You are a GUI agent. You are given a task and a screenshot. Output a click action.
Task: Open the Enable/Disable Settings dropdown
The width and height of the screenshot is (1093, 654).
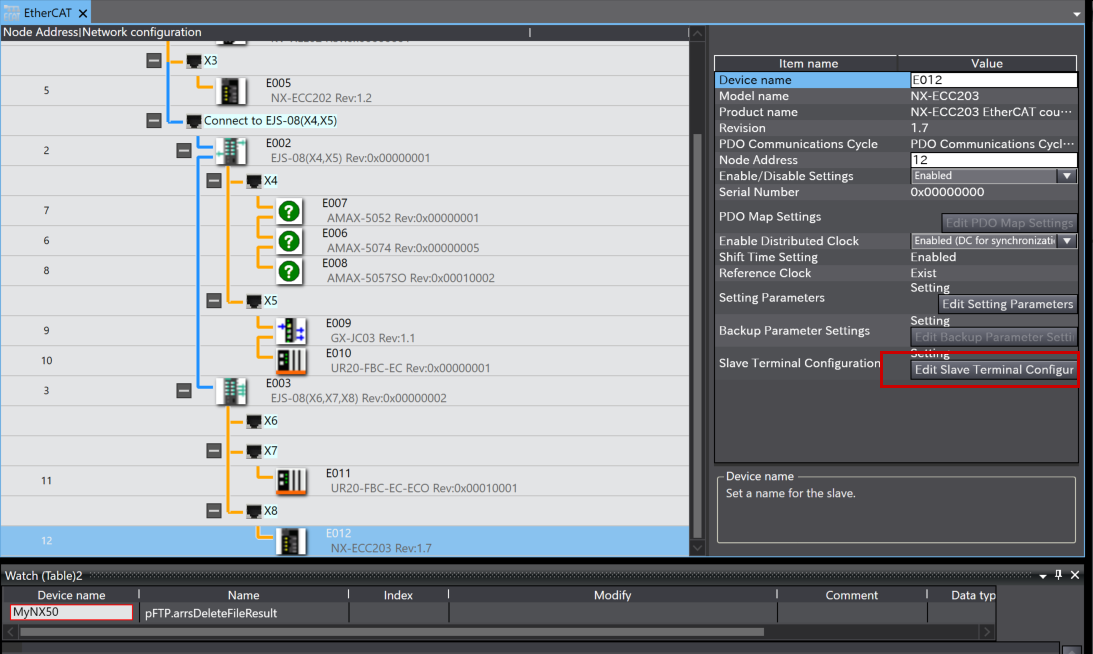point(1067,176)
